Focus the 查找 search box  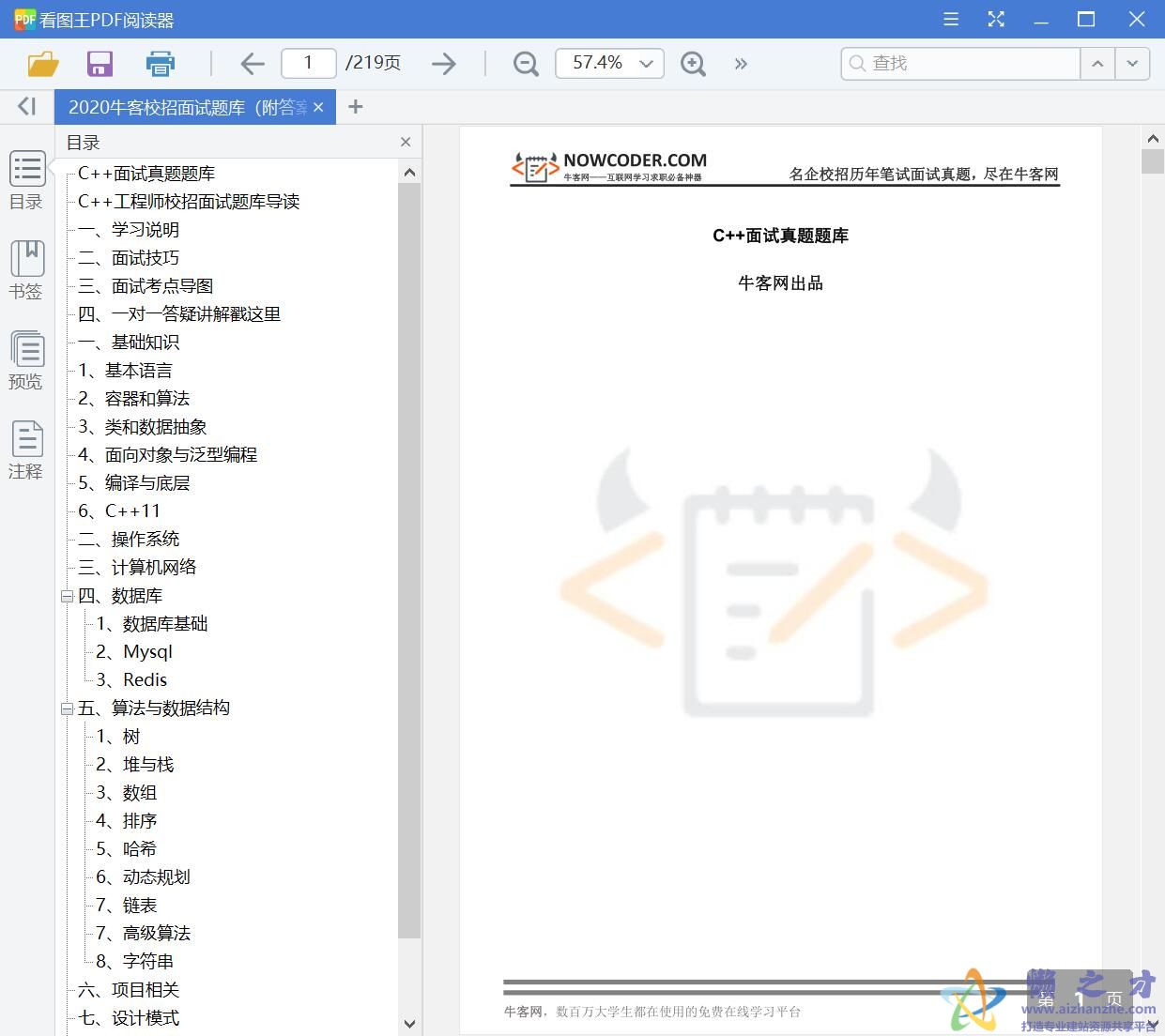point(960,63)
